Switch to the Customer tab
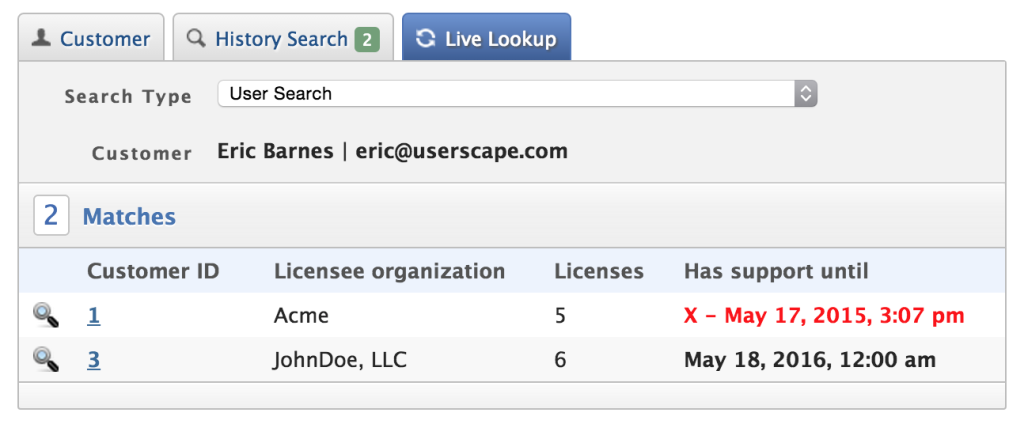The image size is (1024, 424). point(104,40)
